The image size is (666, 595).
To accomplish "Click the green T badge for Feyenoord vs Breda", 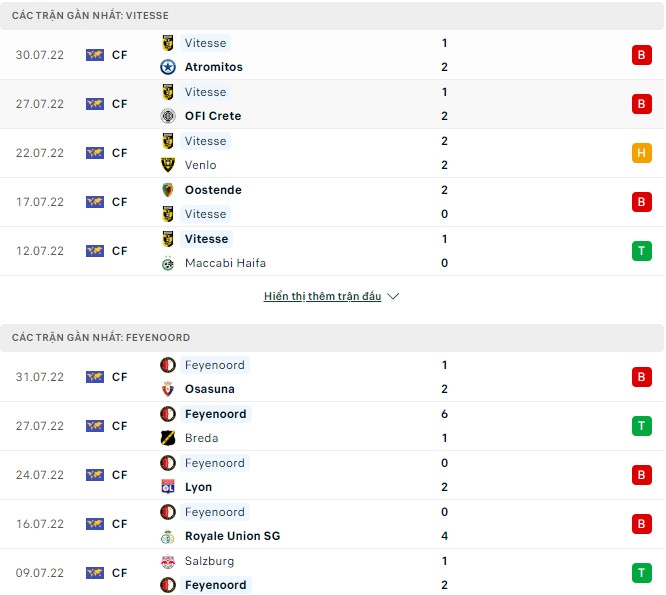I will click(640, 426).
